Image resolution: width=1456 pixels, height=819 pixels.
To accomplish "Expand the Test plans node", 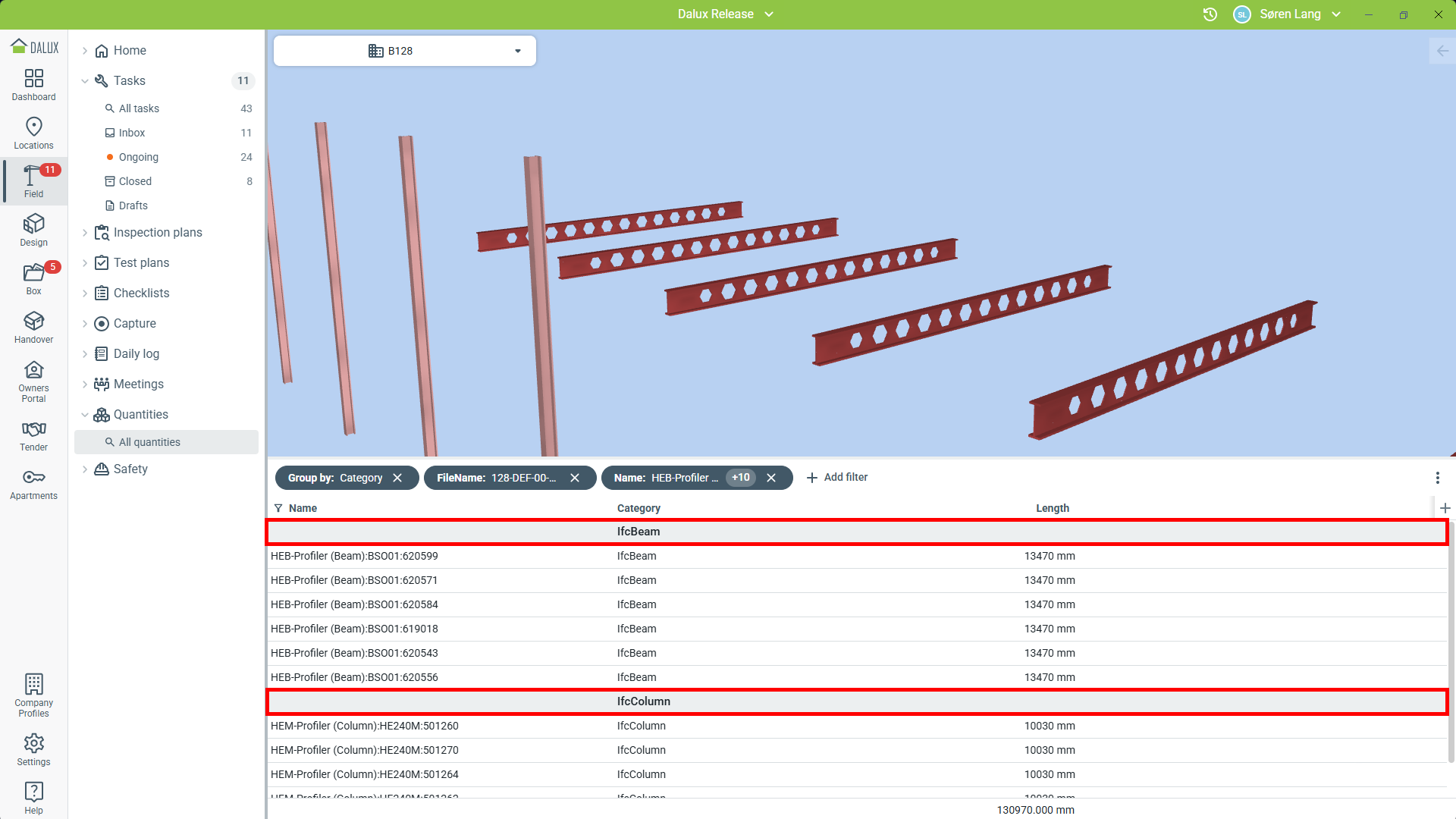I will 85,263.
